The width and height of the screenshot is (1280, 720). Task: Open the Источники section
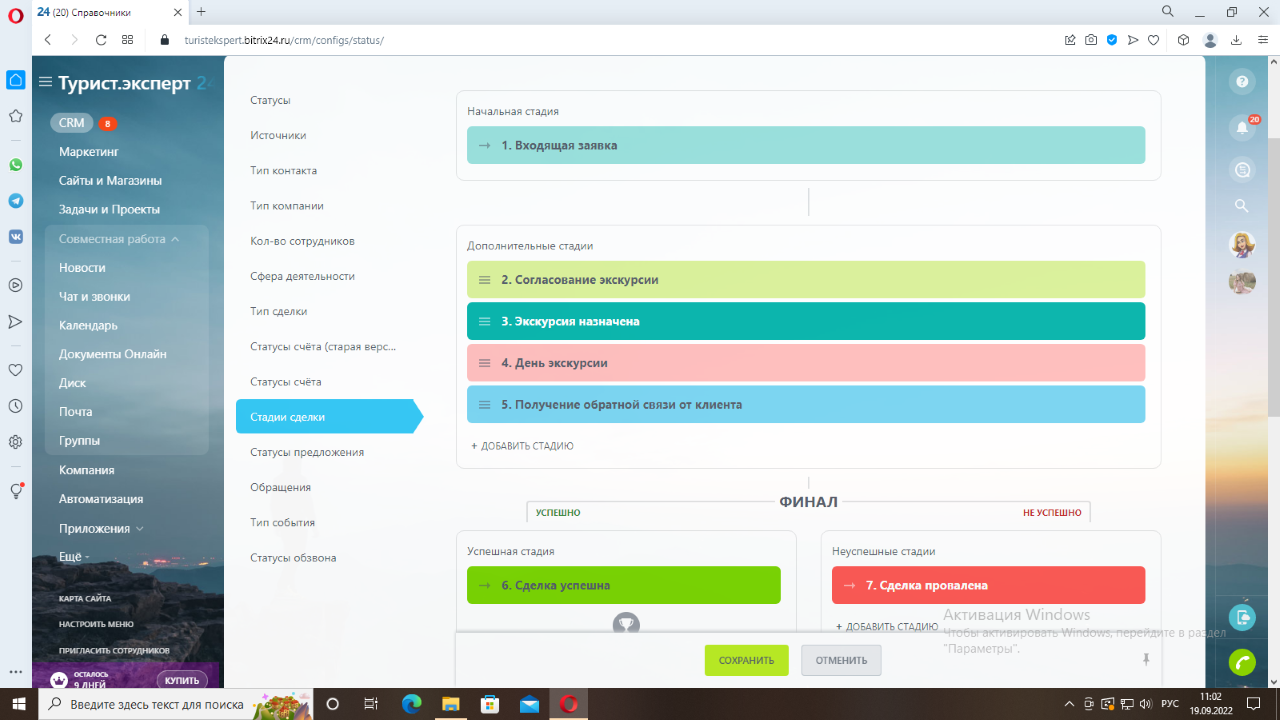click(278, 135)
